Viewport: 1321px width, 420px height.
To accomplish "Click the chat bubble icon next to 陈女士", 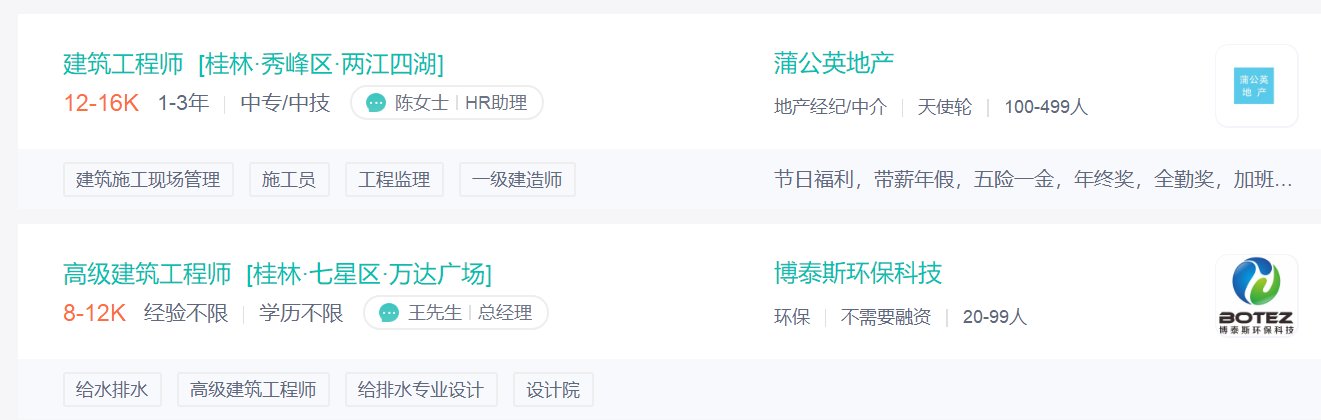I will tap(376, 102).
